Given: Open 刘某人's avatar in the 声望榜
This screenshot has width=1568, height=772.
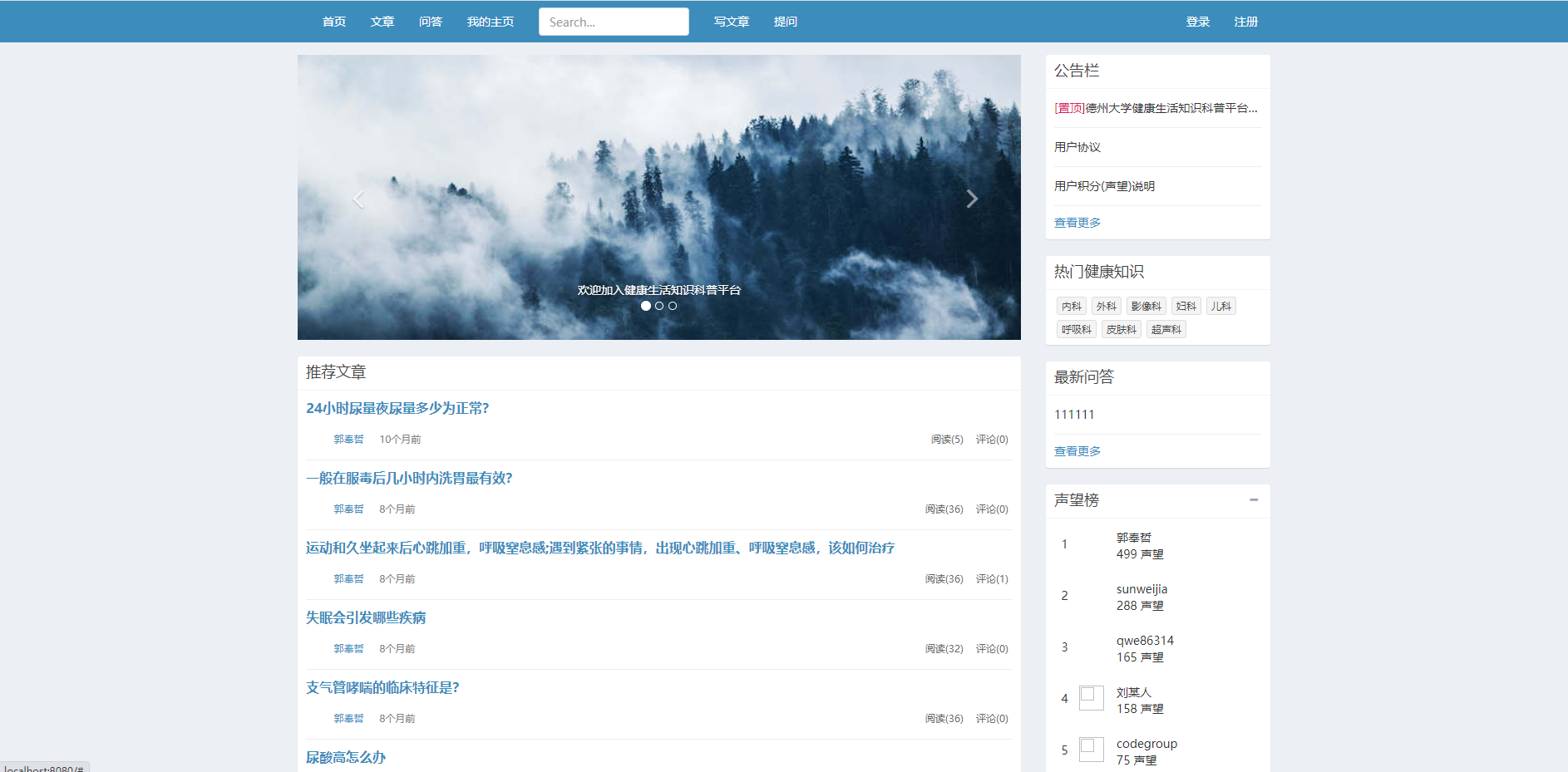Looking at the screenshot, I should 1092,698.
